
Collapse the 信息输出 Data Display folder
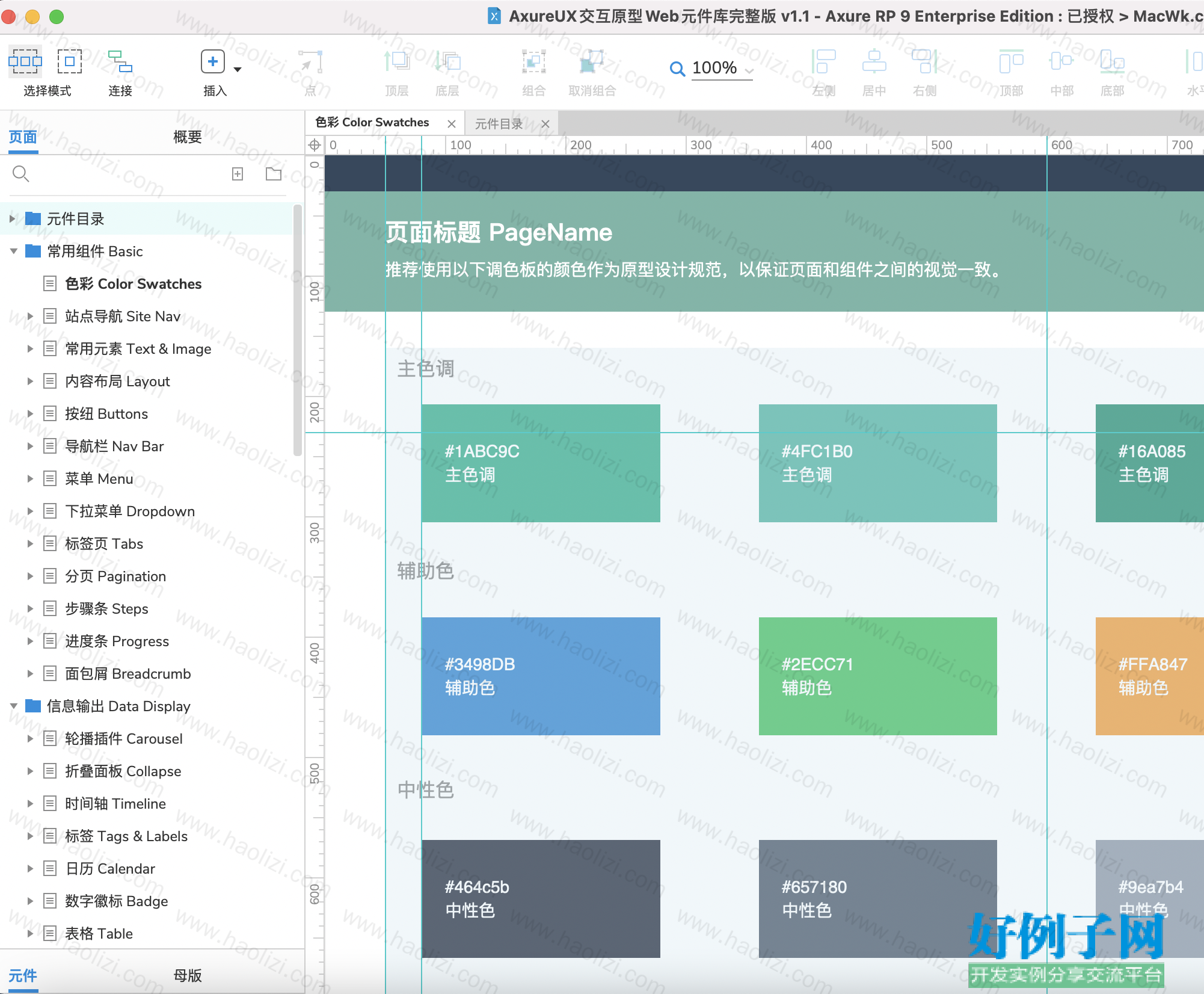(13, 706)
